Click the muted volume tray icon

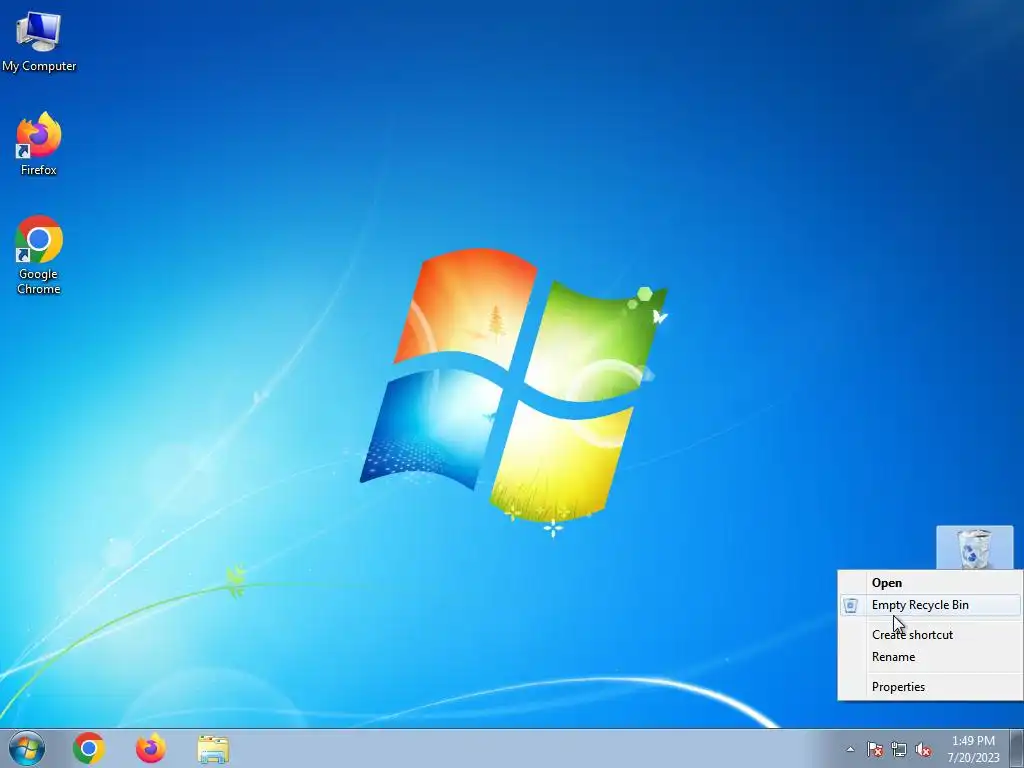click(x=923, y=749)
